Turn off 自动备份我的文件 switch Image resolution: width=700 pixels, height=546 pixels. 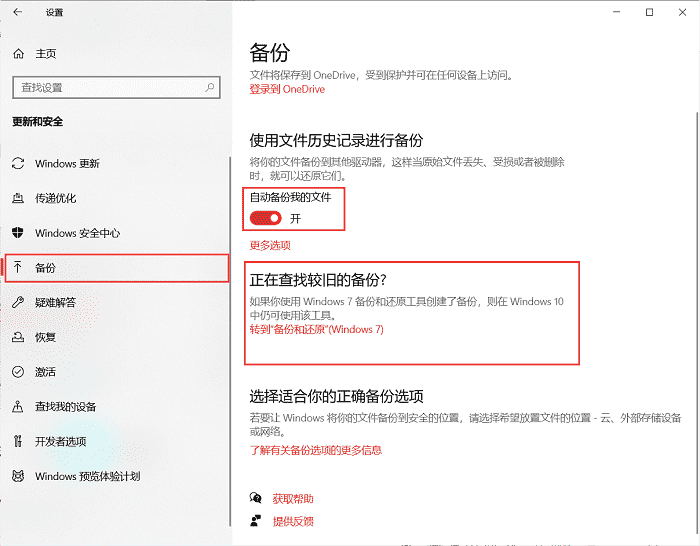pos(266,218)
